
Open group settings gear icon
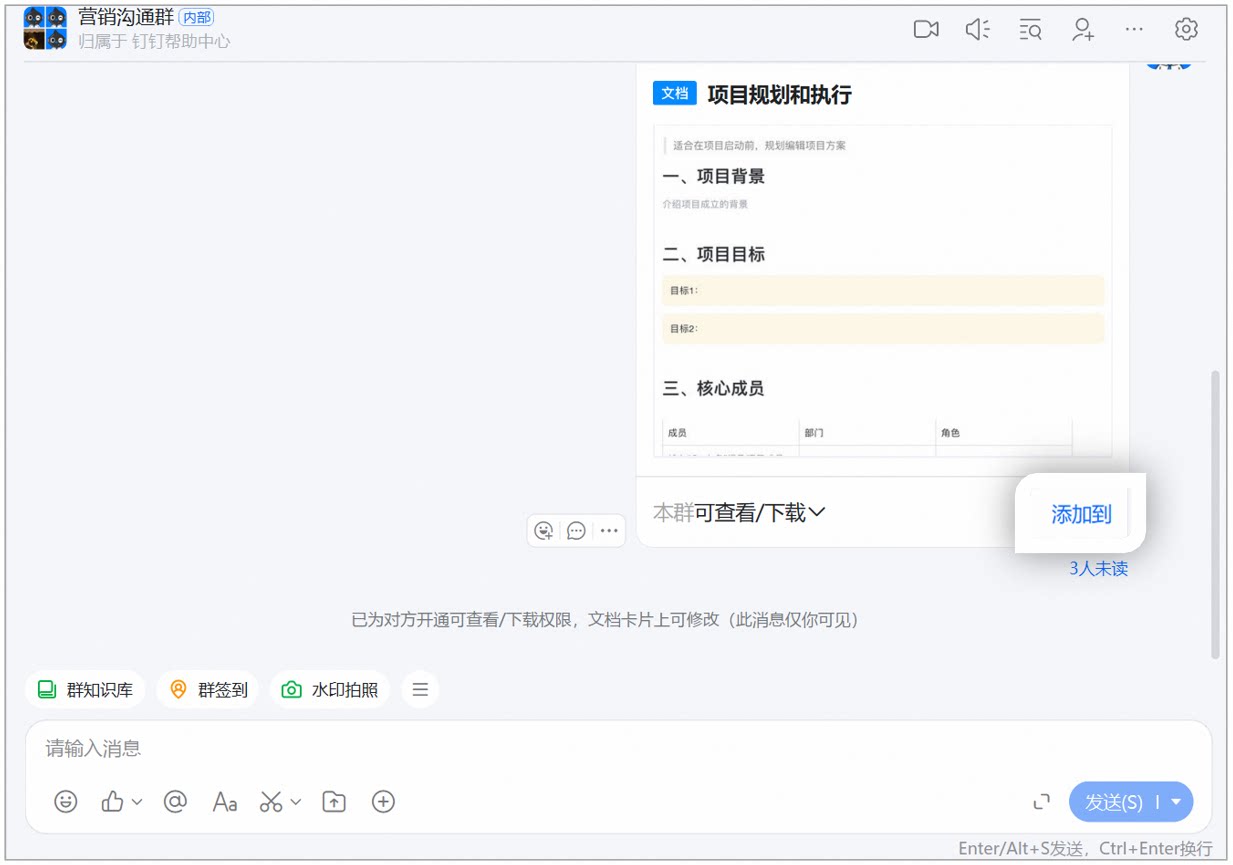pyautogui.click(x=1186, y=29)
